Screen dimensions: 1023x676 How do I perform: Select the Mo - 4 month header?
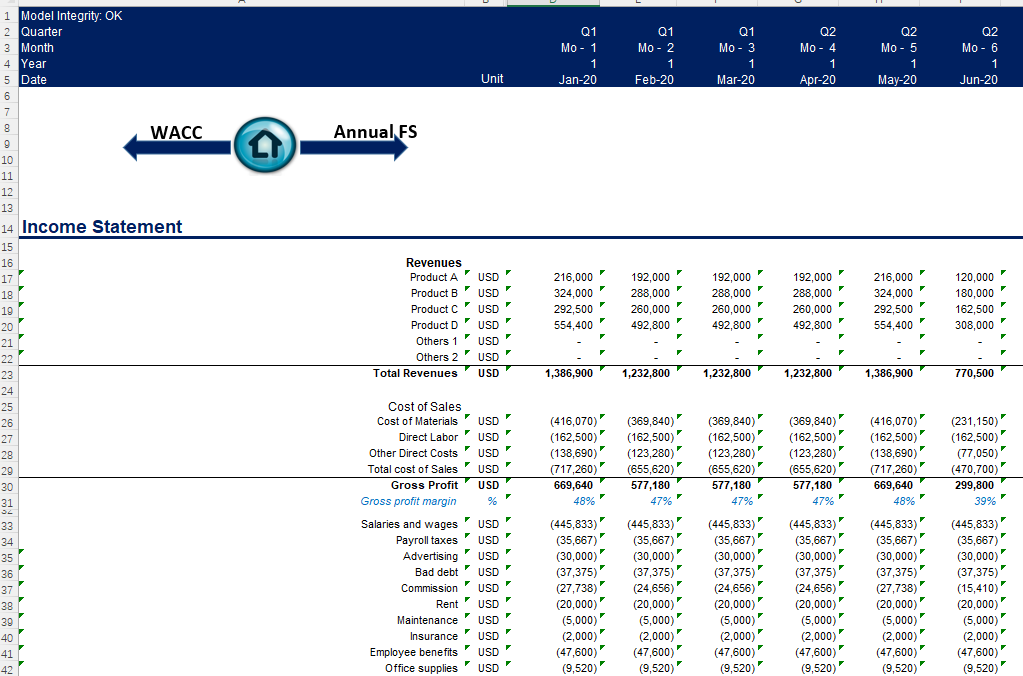pos(818,47)
